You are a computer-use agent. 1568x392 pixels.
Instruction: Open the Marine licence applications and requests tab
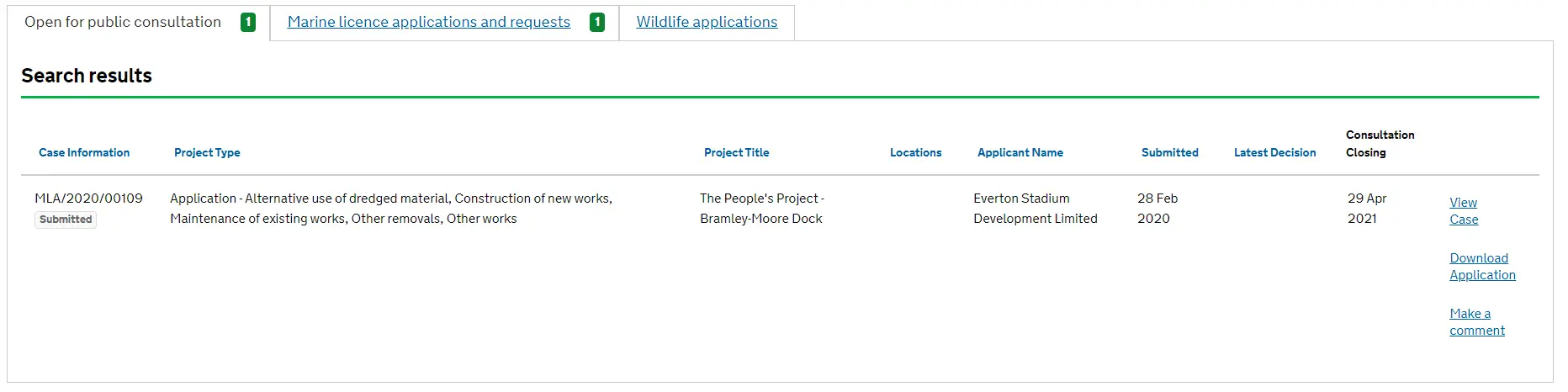[428, 22]
